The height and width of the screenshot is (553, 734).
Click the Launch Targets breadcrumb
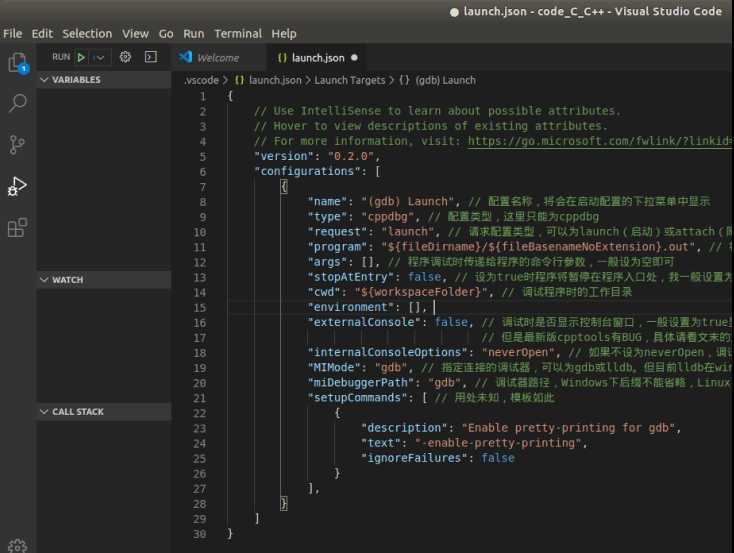(350, 80)
